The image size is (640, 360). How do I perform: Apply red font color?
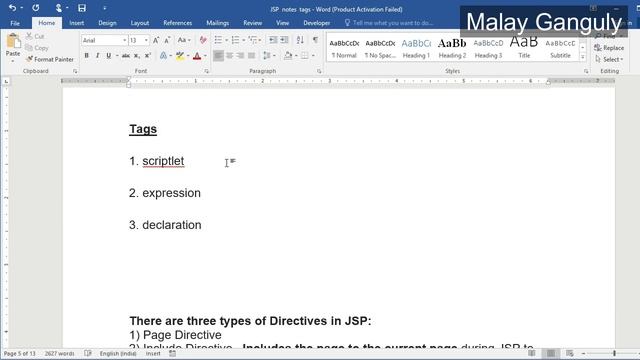point(197,56)
